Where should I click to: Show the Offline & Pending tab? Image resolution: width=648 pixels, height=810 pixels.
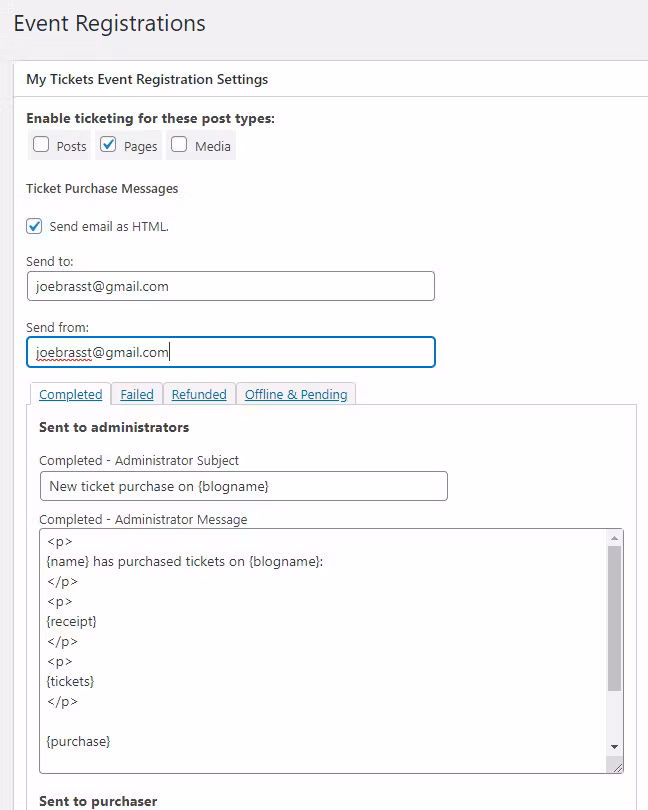click(296, 395)
